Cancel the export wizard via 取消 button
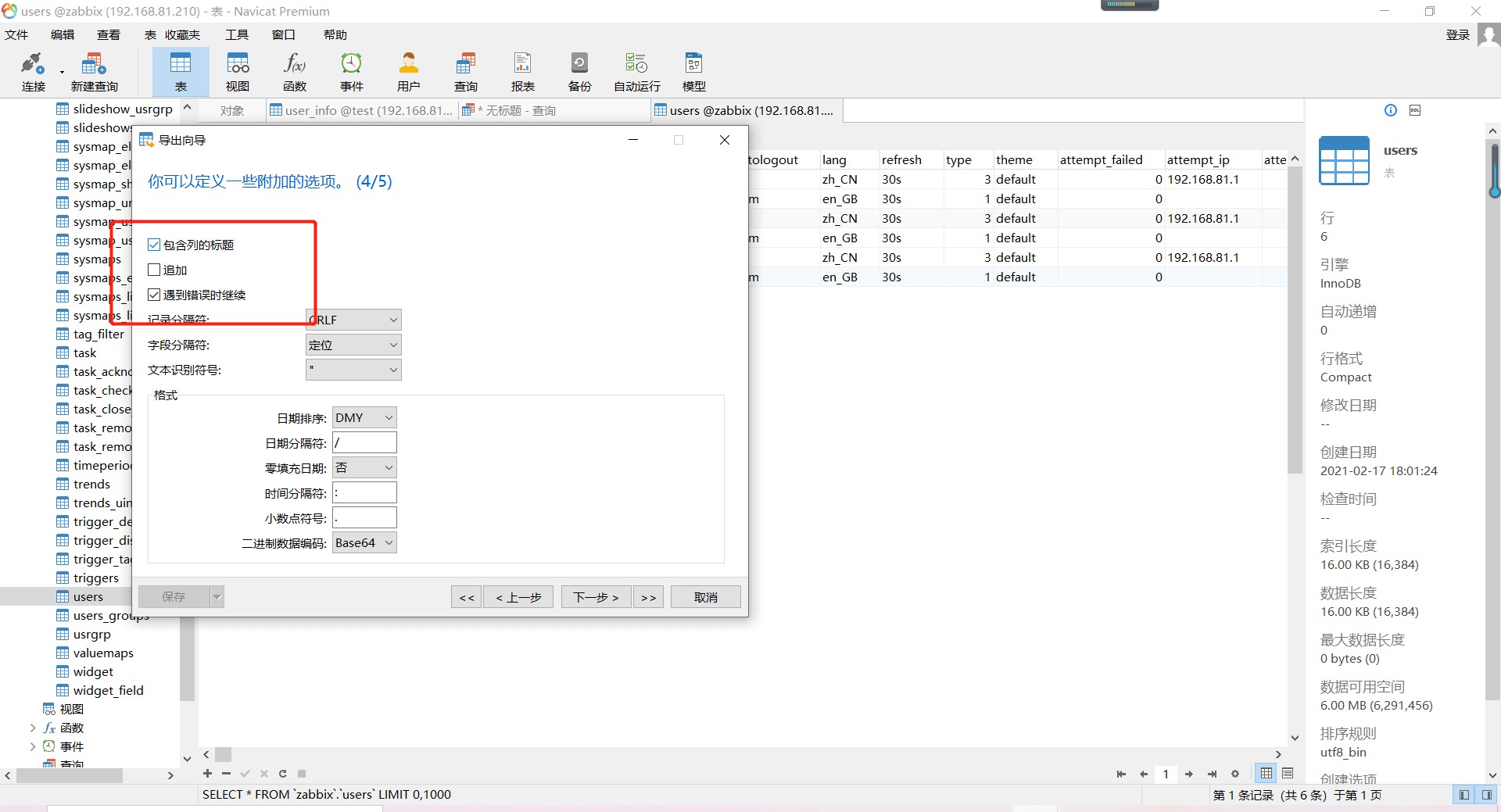The image size is (1501, 812). tap(704, 596)
